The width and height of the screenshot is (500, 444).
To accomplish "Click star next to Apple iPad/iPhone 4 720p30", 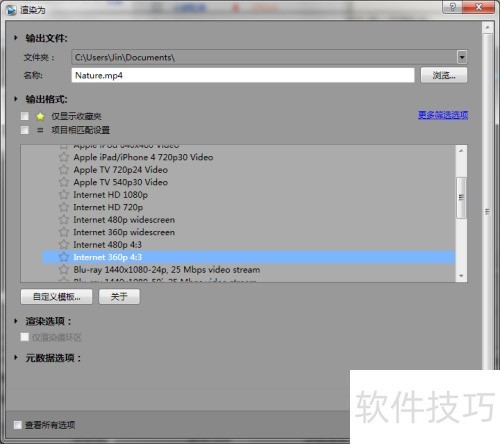I will (64, 157).
